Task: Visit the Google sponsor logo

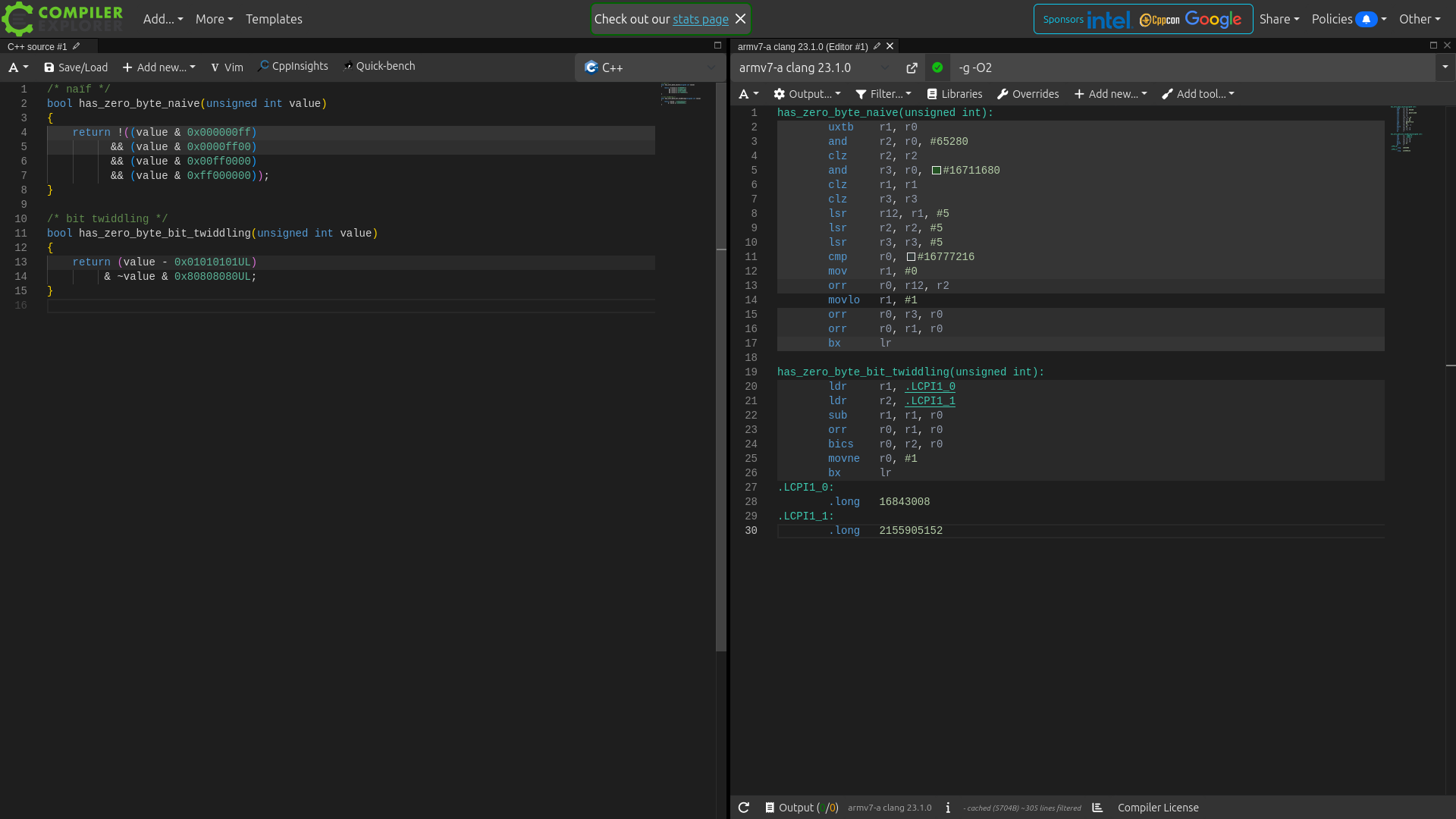Action: click(1213, 20)
